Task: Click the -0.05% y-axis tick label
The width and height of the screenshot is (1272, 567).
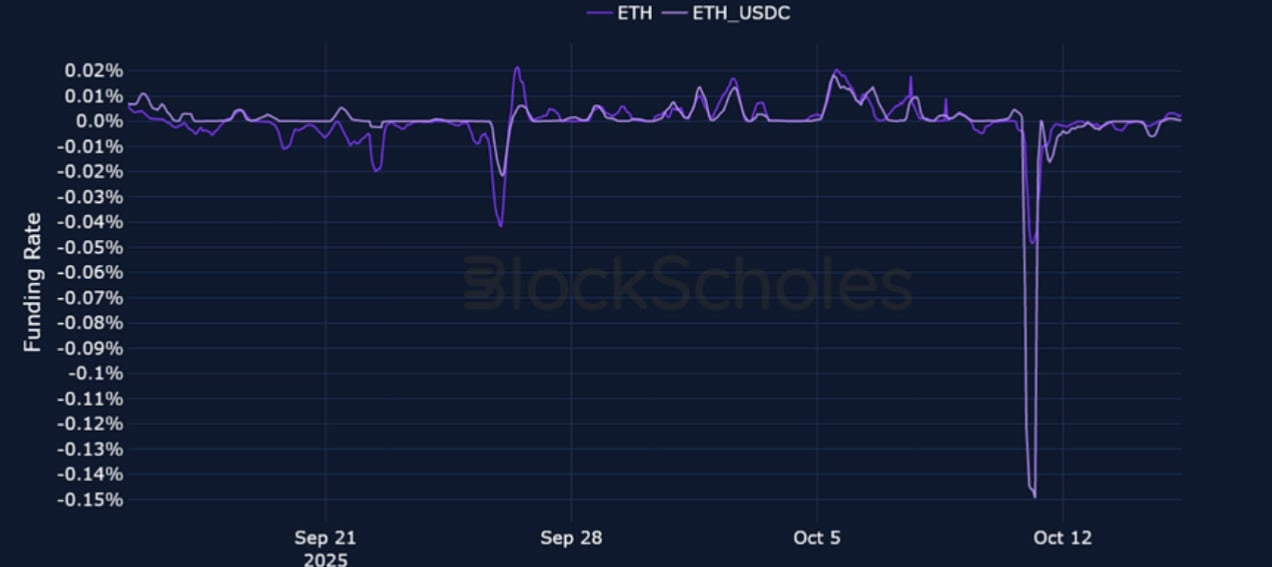Action: pos(91,247)
